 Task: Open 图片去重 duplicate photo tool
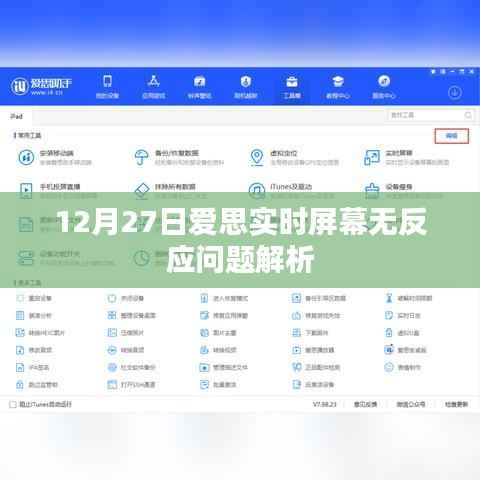click(x=218, y=333)
